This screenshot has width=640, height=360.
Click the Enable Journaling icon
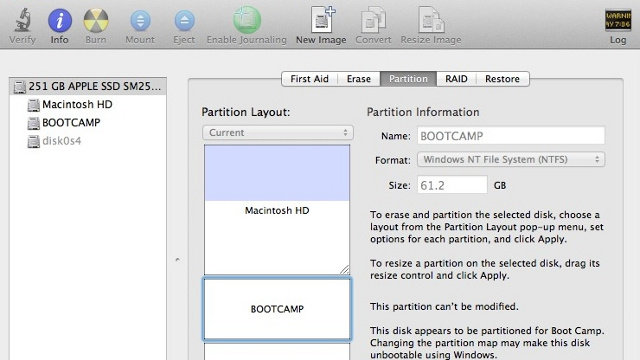coord(247,20)
